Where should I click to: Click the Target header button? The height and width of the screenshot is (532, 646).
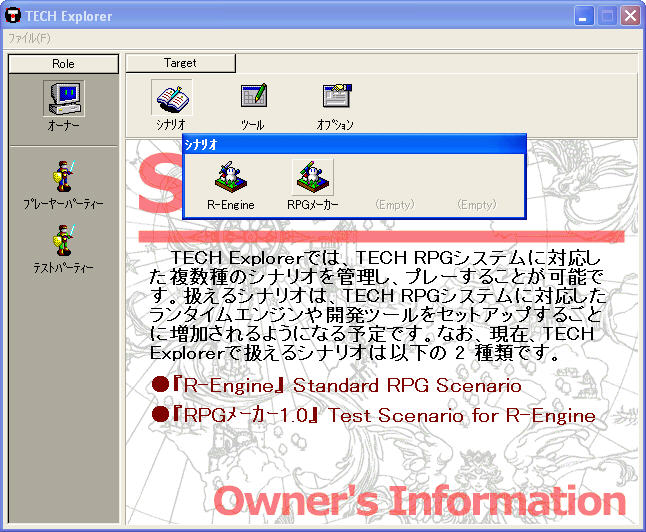(x=180, y=63)
